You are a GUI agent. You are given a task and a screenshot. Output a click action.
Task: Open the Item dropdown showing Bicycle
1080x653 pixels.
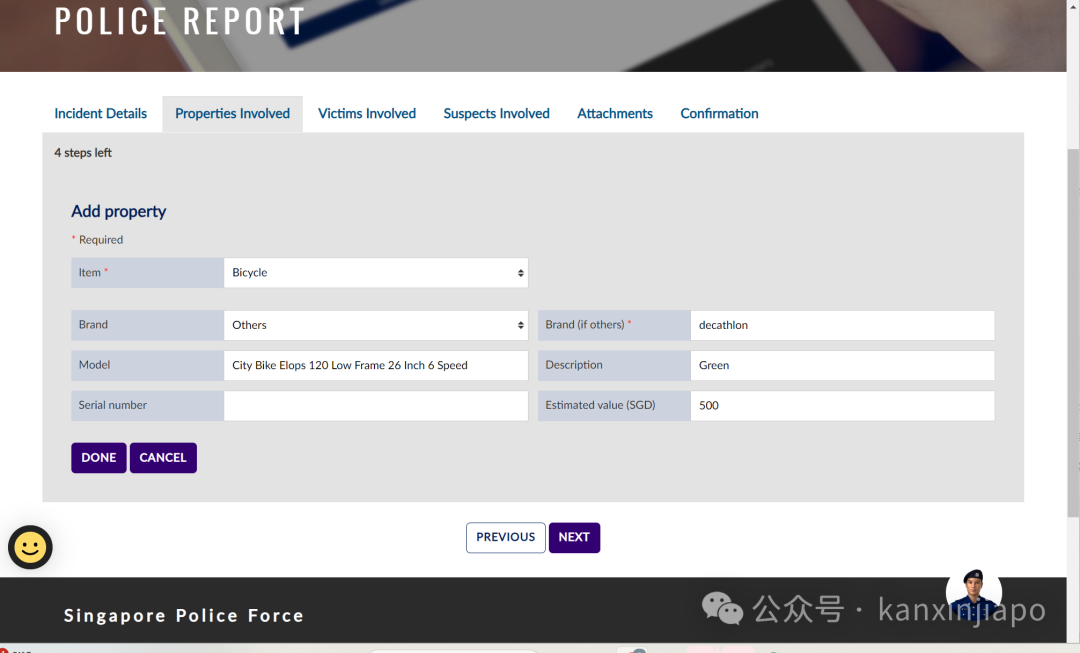coord(376,273)
